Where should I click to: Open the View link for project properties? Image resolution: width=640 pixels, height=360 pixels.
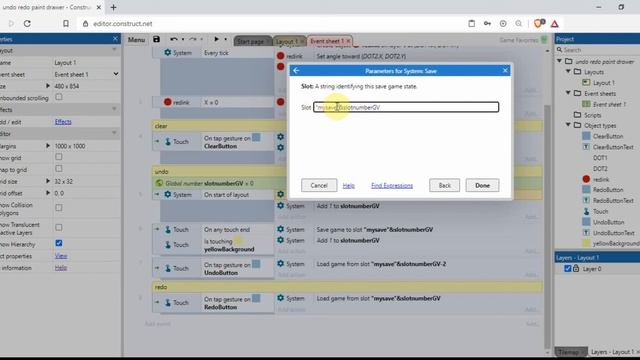61,256
